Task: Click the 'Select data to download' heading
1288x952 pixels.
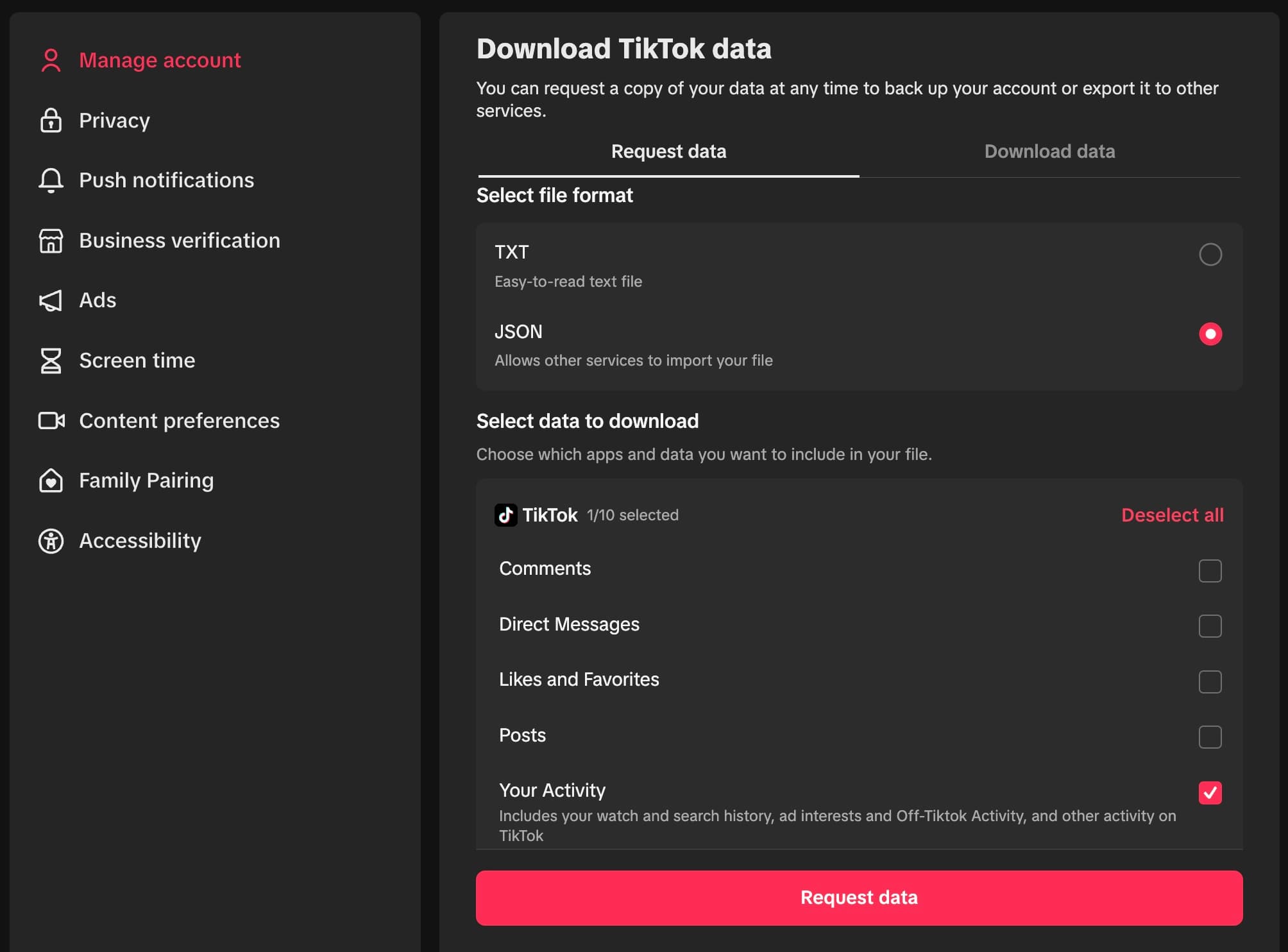Action: tap(587, 421)
